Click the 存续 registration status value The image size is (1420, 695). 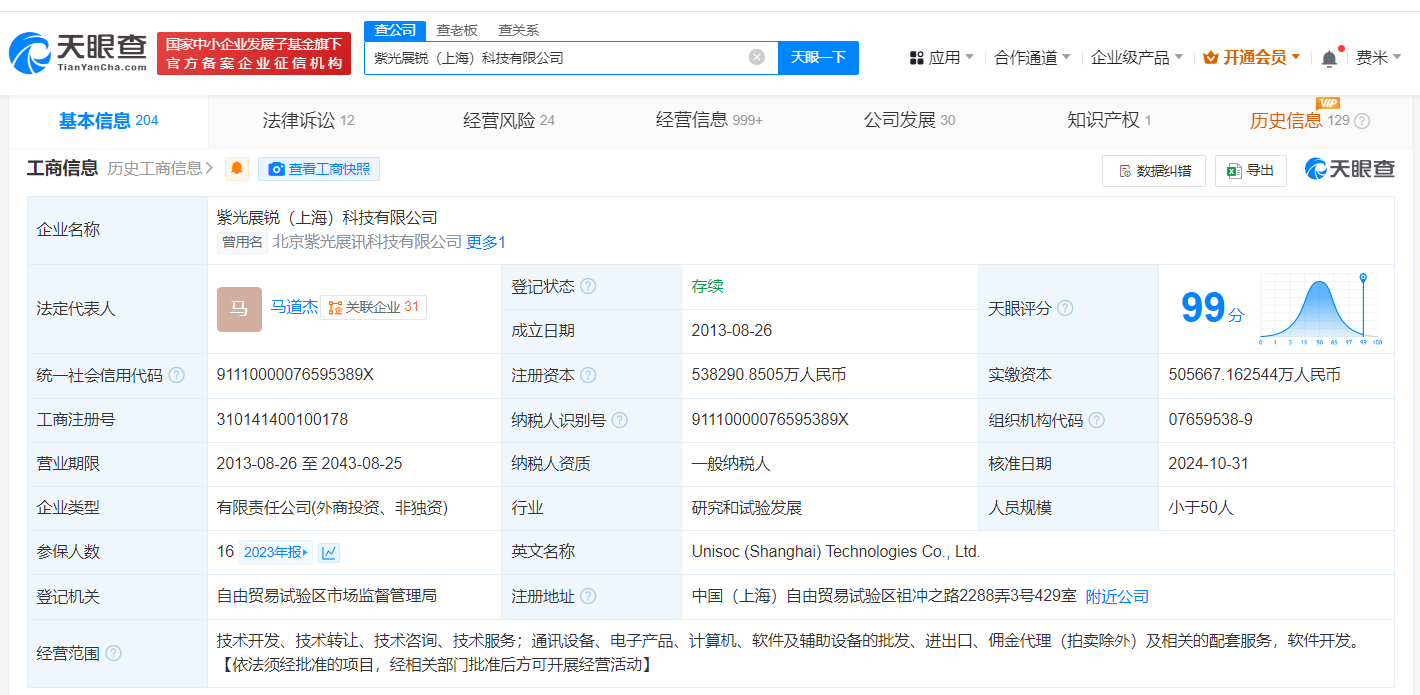coord(708,286)
